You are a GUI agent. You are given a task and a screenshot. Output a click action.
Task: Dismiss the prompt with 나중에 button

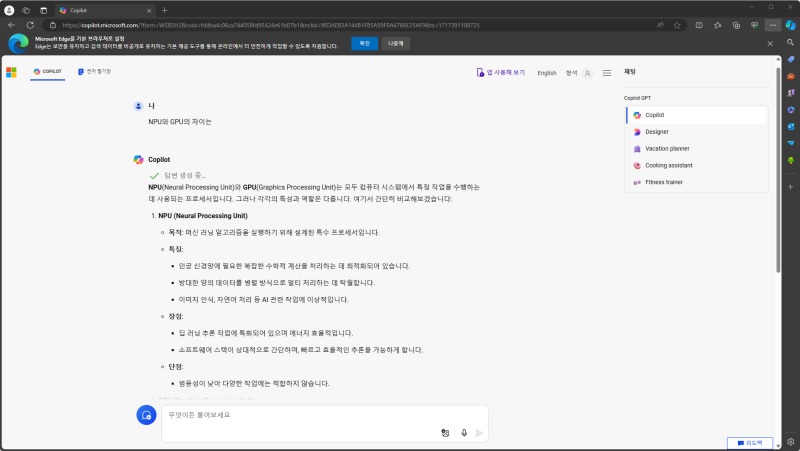click(x=395, y=43)
